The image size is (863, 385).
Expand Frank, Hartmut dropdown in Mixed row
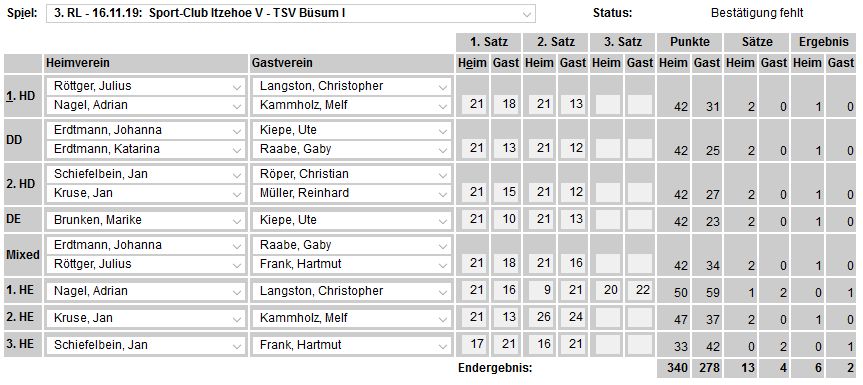(x=351, y=264)
